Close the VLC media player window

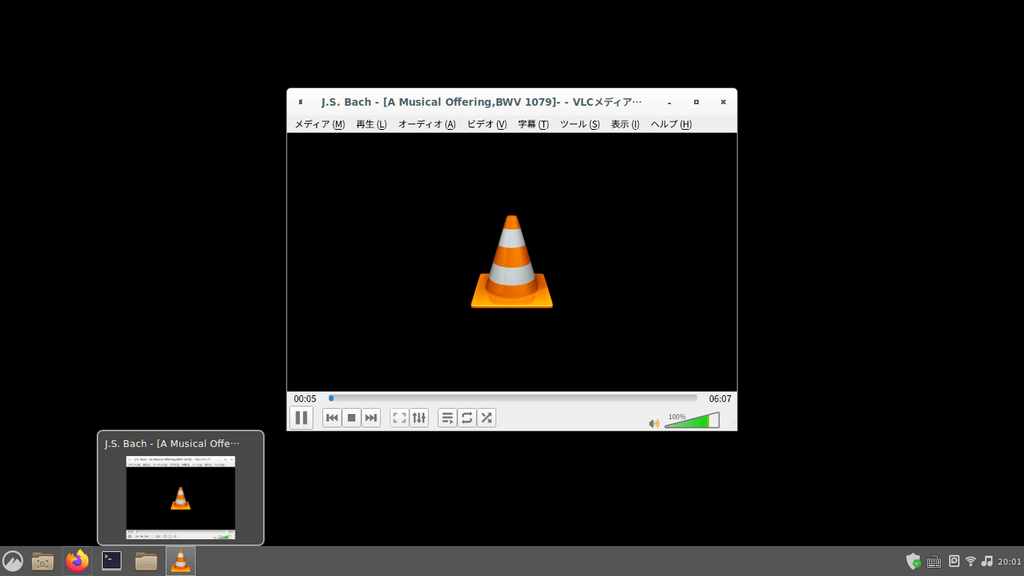pyautogui.click(x=723, y=102)
